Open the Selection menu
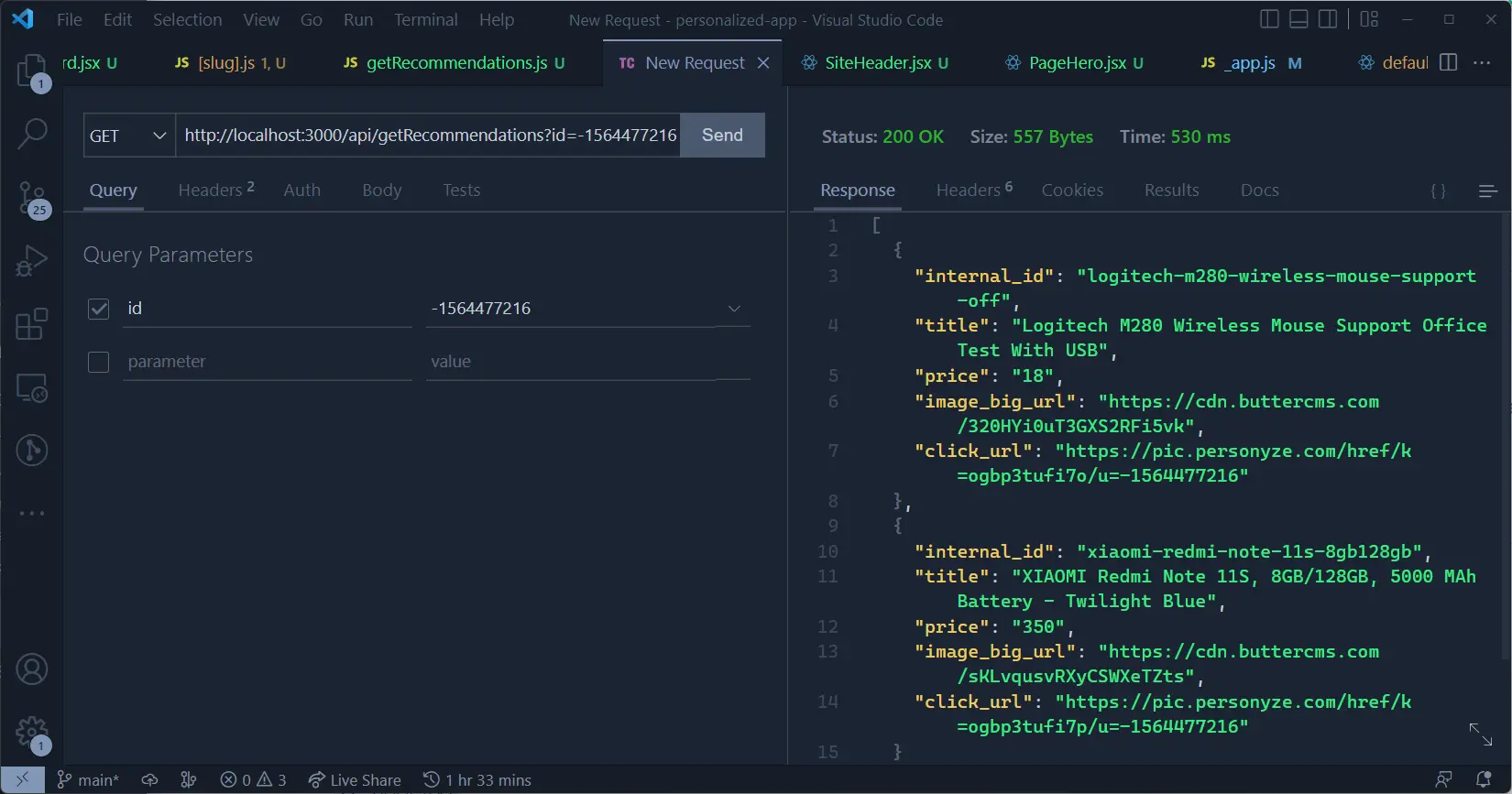The height and width of the screenshot is (794, 1512). 187,19
